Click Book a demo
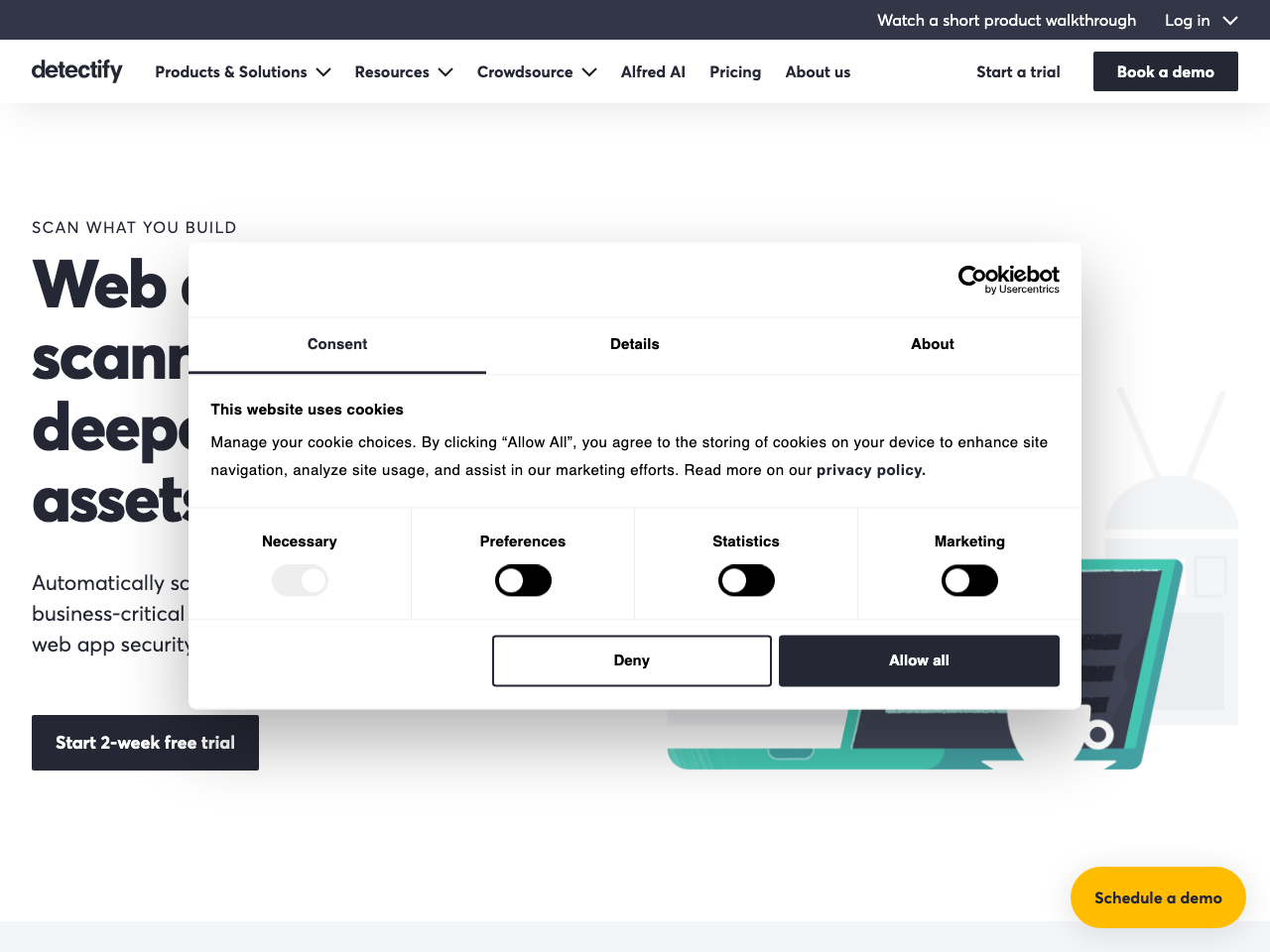The width and height of the screenshot is (1270, 952). (x=1165, y=71)
